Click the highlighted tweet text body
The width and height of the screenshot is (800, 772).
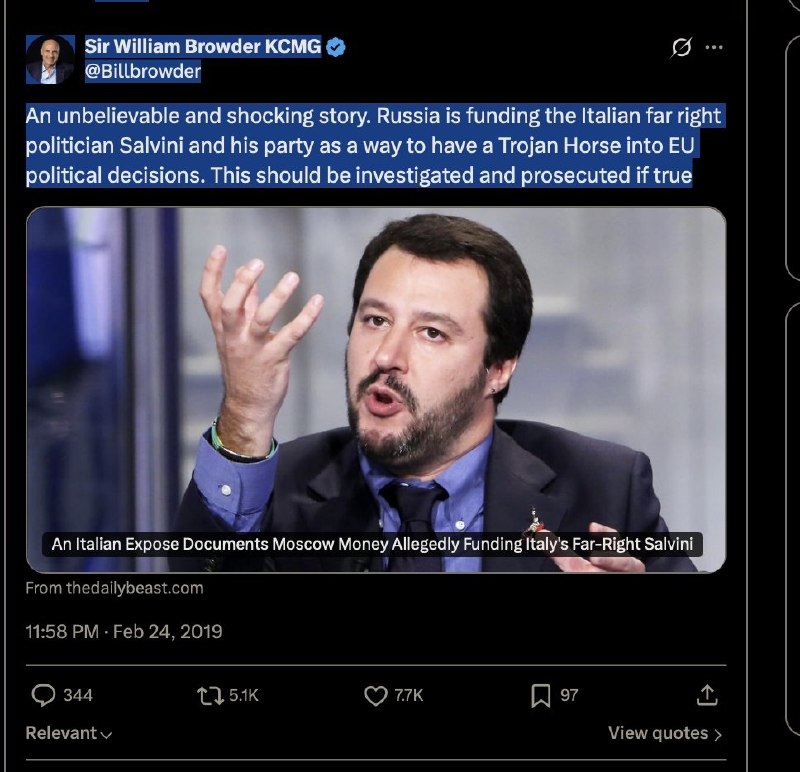click(x=372, y=147)
